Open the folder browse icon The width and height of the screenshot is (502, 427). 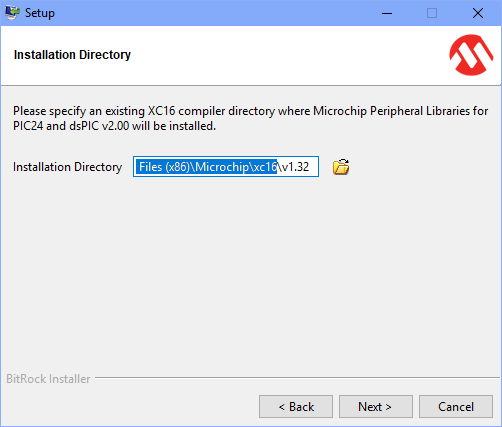coord(341,167)
